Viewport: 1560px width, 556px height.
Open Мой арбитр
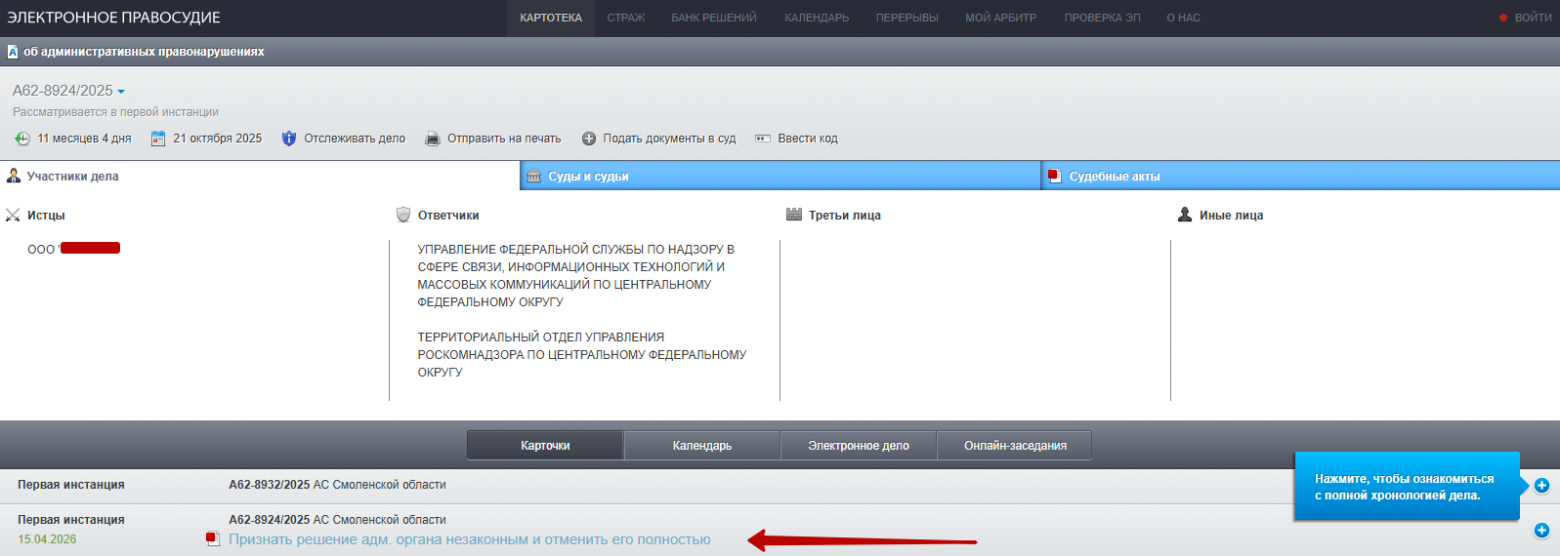pyautogui.click(x=1001, y=18)
